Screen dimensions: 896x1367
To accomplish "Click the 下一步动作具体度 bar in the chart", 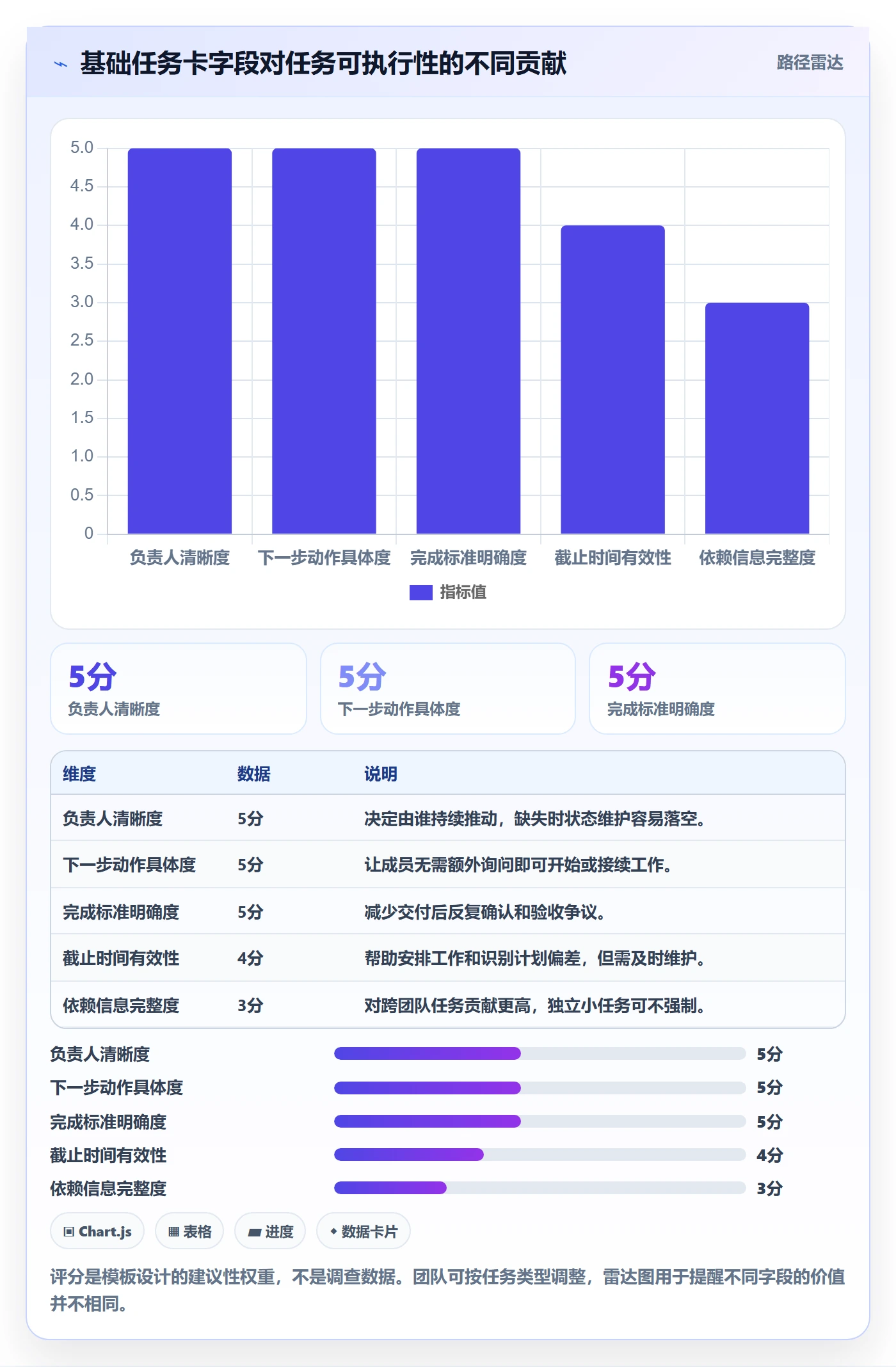I will (x=324, y=340).
